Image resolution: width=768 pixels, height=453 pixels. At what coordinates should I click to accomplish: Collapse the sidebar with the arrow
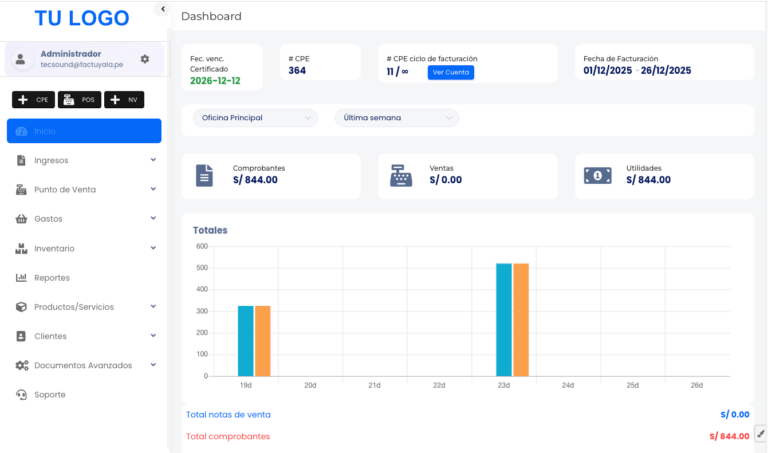(x=162, y=9)
